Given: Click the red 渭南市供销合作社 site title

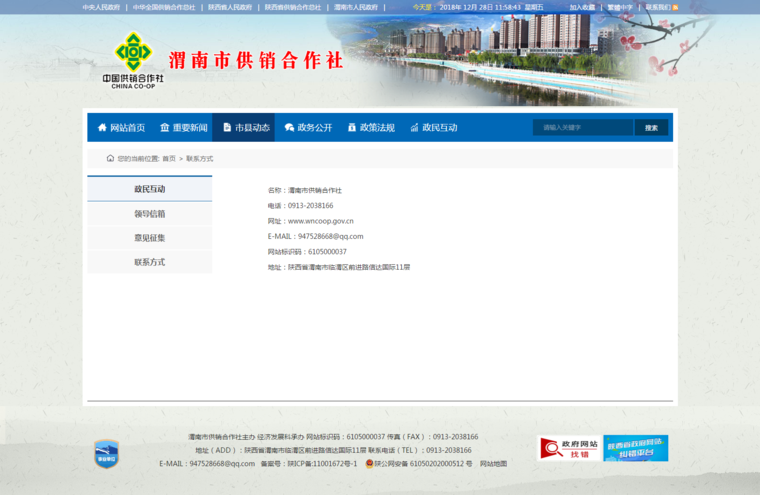Looking at the screenshot, I should point(256,61).
